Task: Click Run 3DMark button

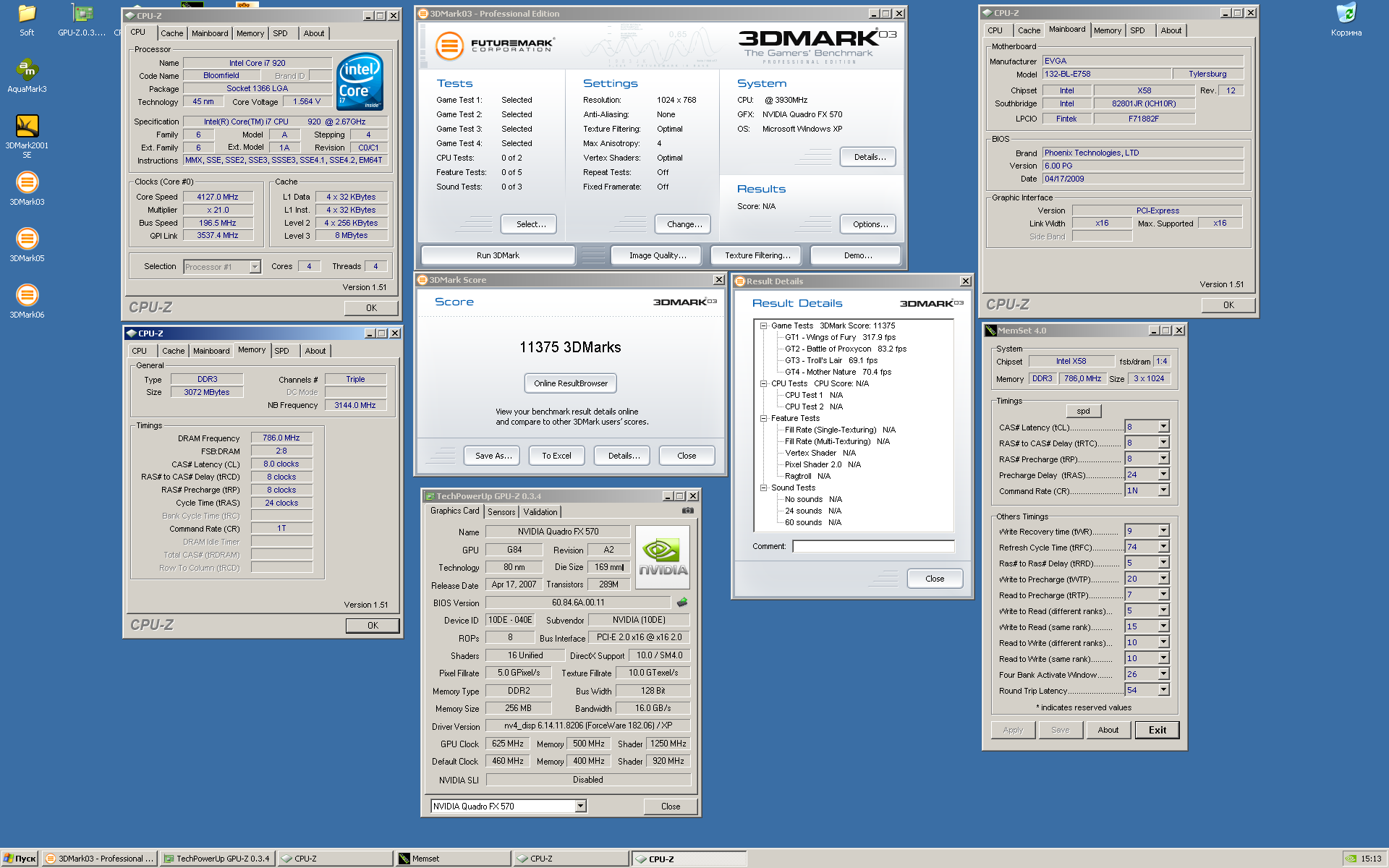Action: tap(498, 255)
